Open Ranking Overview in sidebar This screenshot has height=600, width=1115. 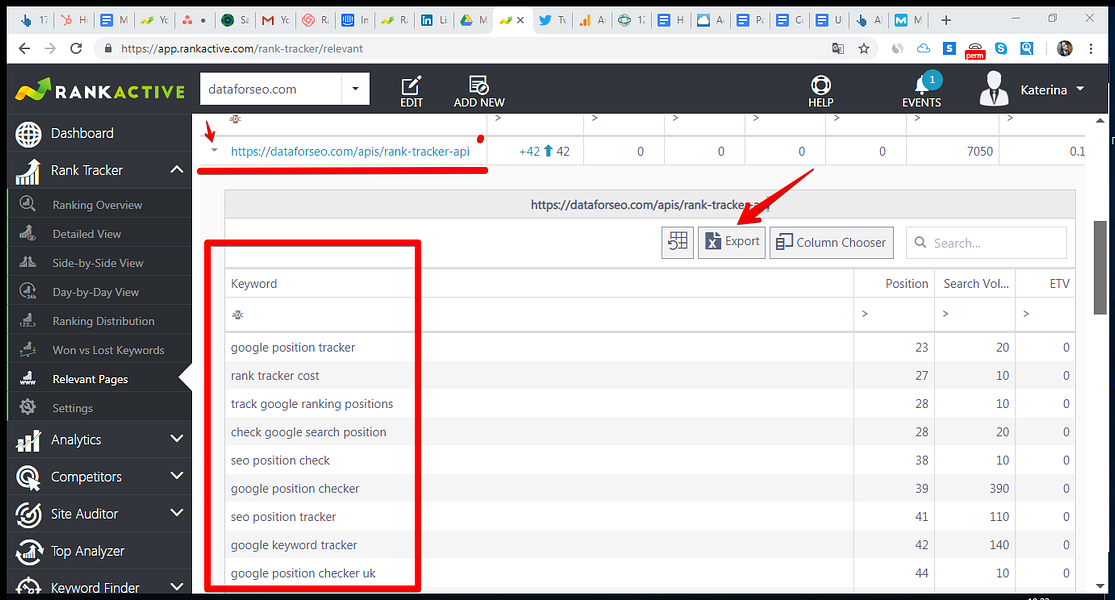click(100, 205)
